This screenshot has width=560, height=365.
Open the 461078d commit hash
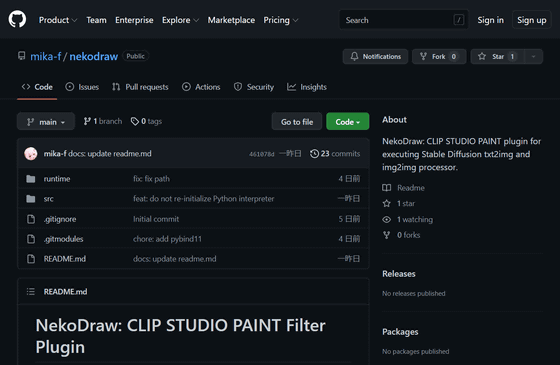coord(261,154)
